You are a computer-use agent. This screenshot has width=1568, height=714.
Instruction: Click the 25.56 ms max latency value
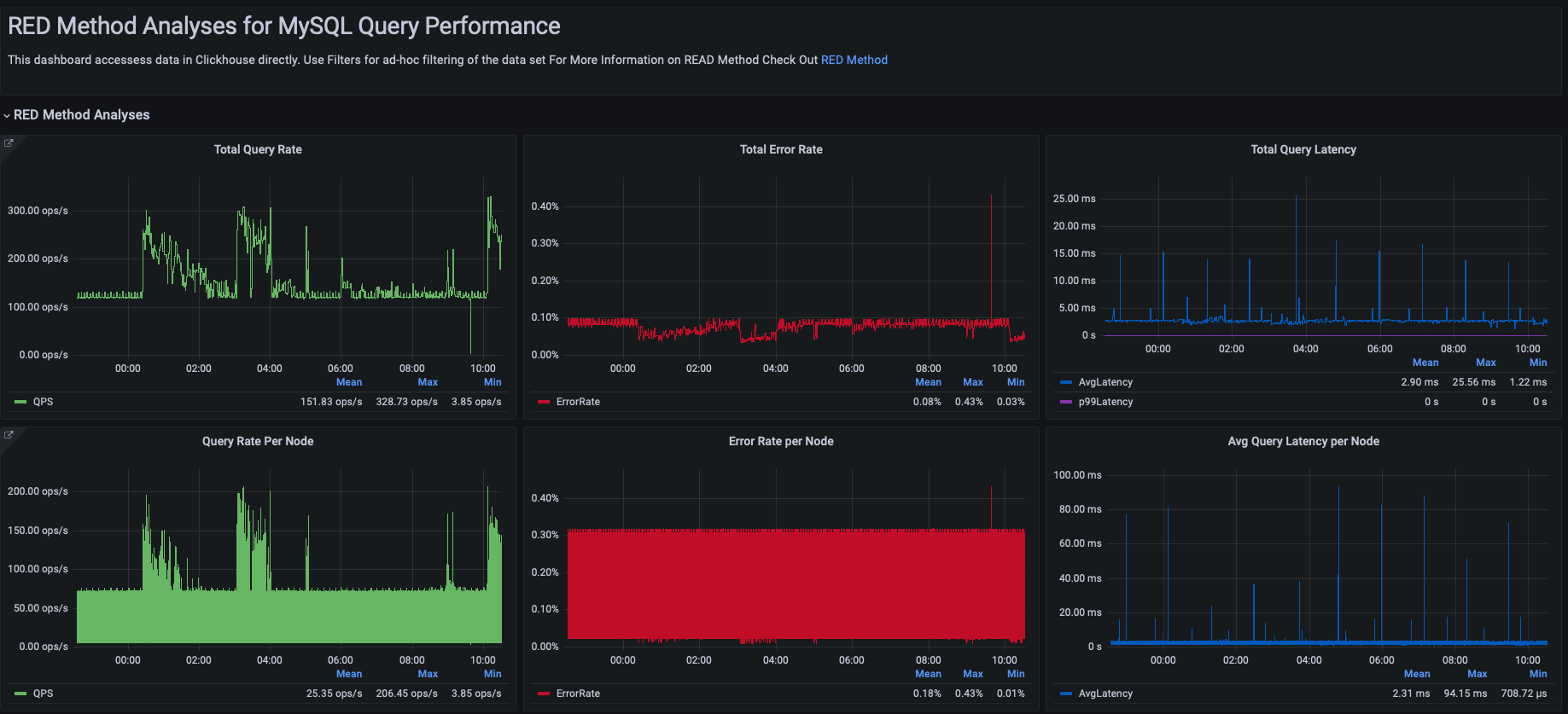1474,382
